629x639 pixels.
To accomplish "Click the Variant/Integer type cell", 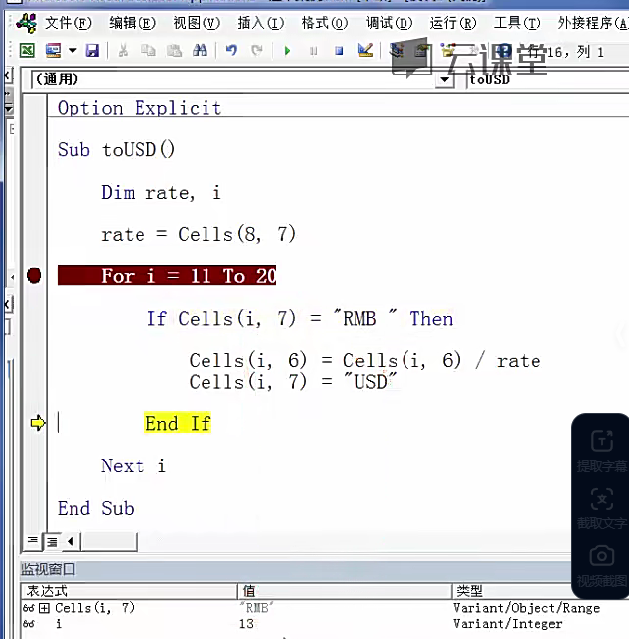I will click(508, 624).
